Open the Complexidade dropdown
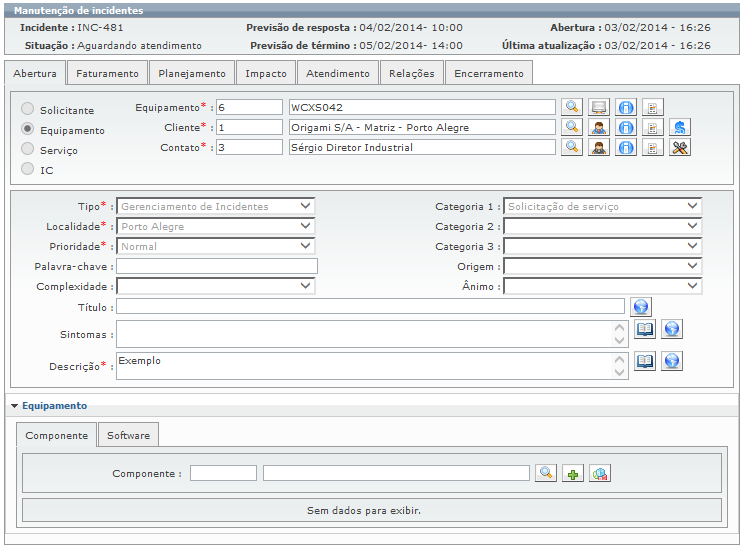 tap(215, 286)
